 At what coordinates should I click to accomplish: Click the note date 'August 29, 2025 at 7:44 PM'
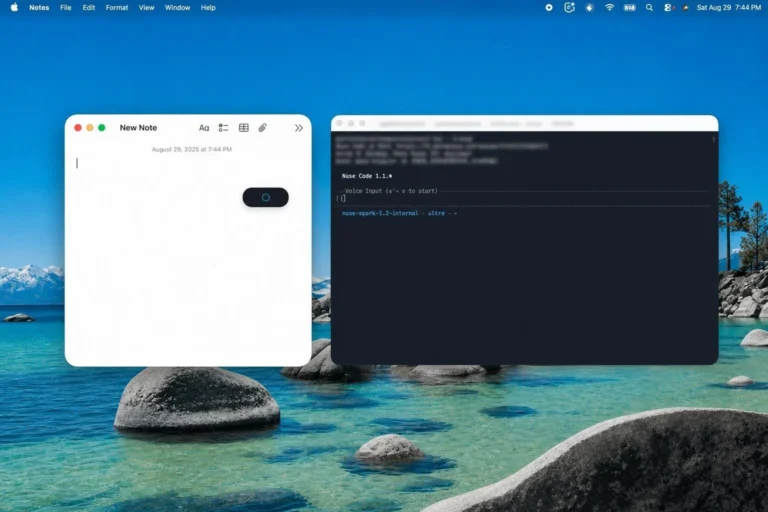pyautogui.click(x=192, y=149)
